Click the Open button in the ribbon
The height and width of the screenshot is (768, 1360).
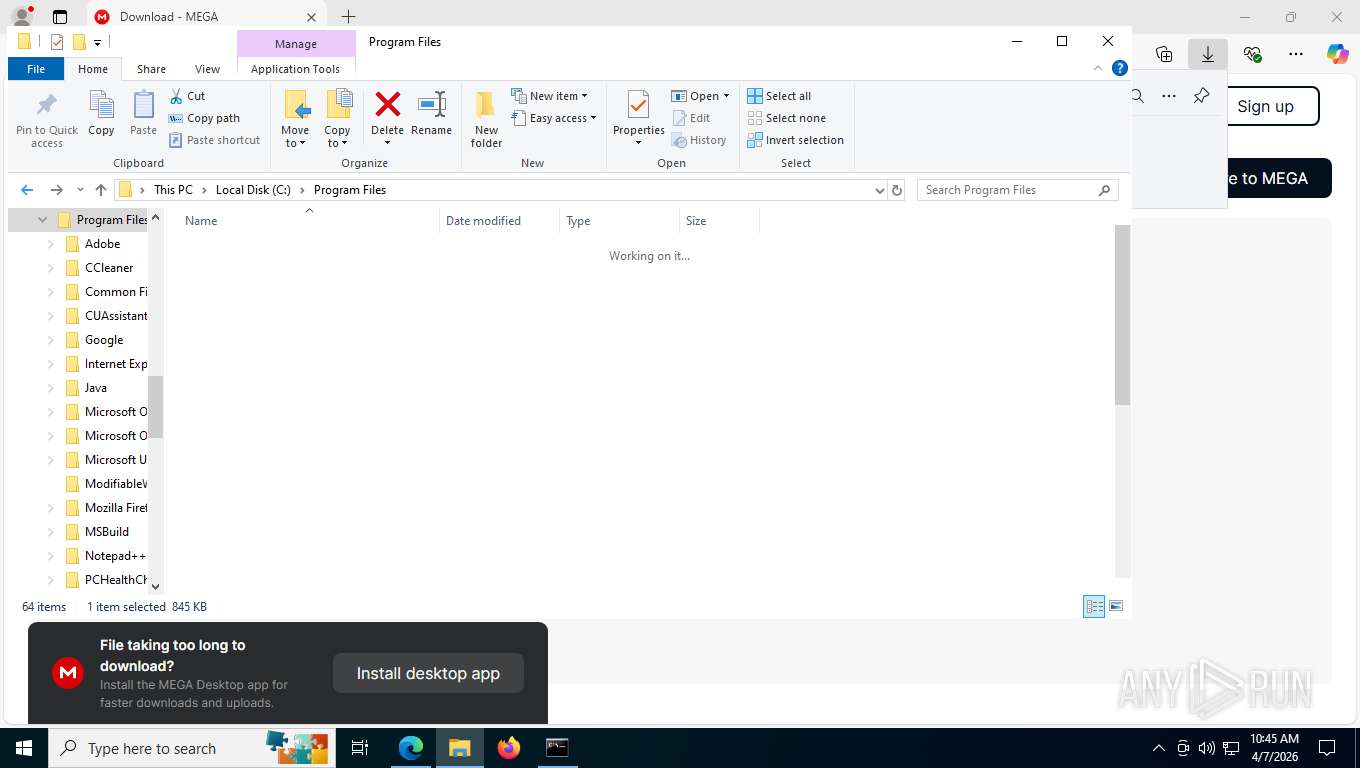tap(699, 96)
